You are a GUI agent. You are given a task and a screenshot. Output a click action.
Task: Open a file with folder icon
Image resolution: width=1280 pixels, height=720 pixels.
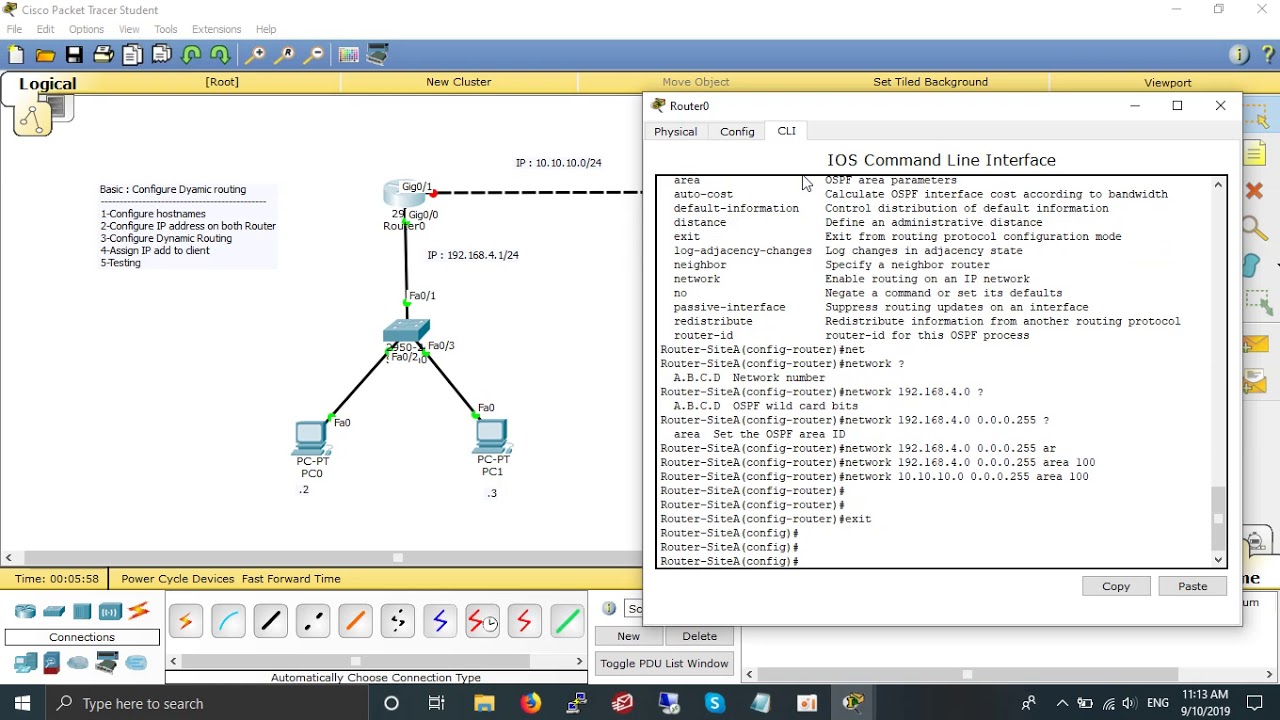tap(45, 55)
